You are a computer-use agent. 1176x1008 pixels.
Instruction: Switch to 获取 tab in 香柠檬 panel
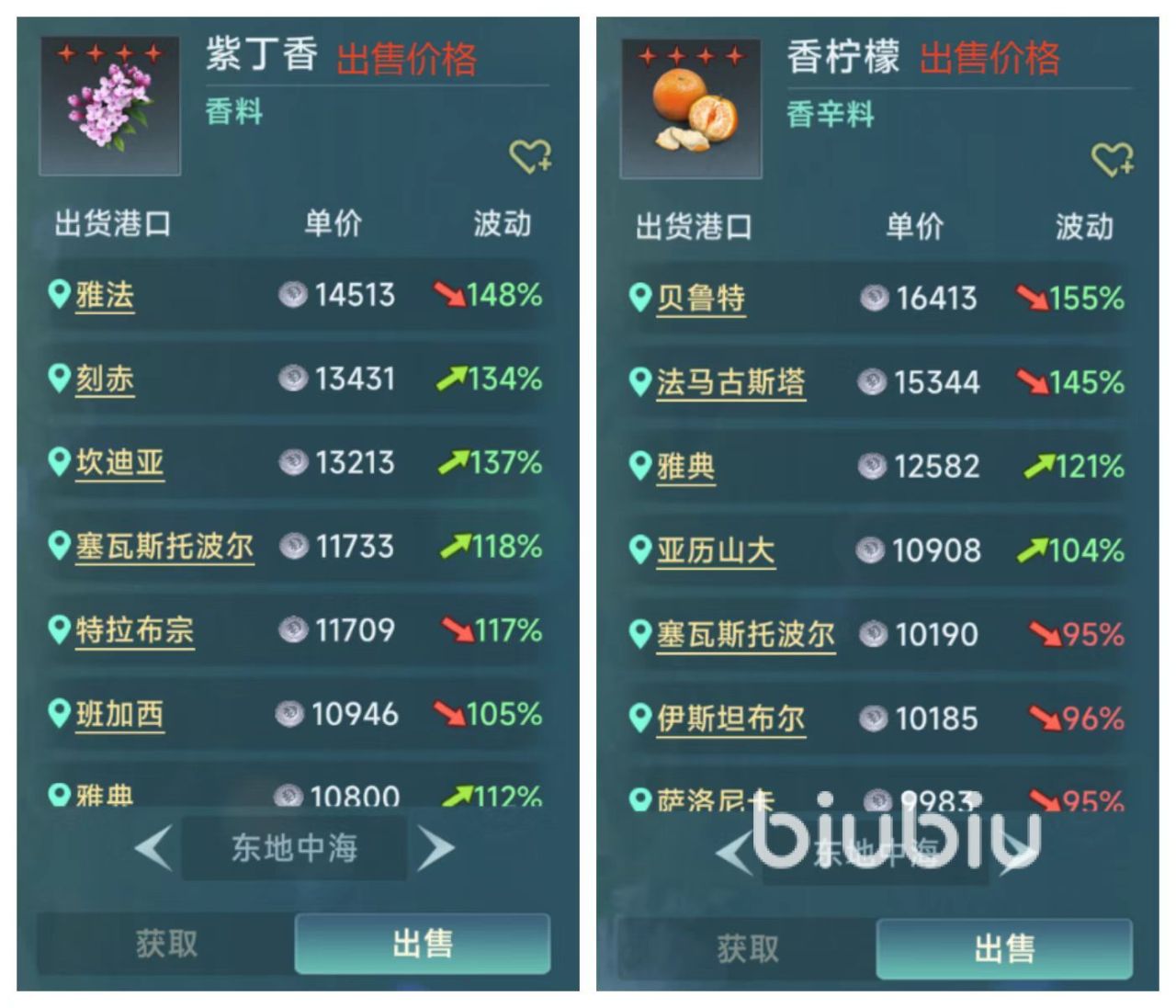[747, 948]
